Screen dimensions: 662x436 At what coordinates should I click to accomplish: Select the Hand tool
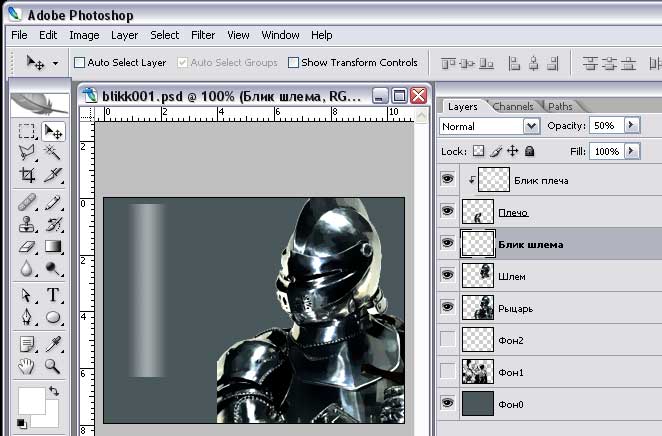tap(27, 366)
